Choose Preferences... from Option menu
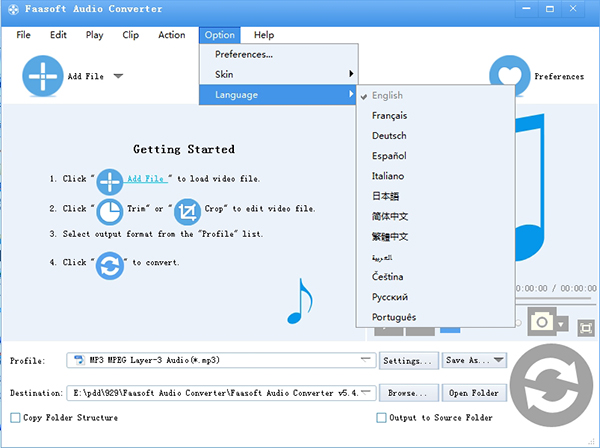Image resolution: width=600 pixels, height=448 pixels. (279, 54)
